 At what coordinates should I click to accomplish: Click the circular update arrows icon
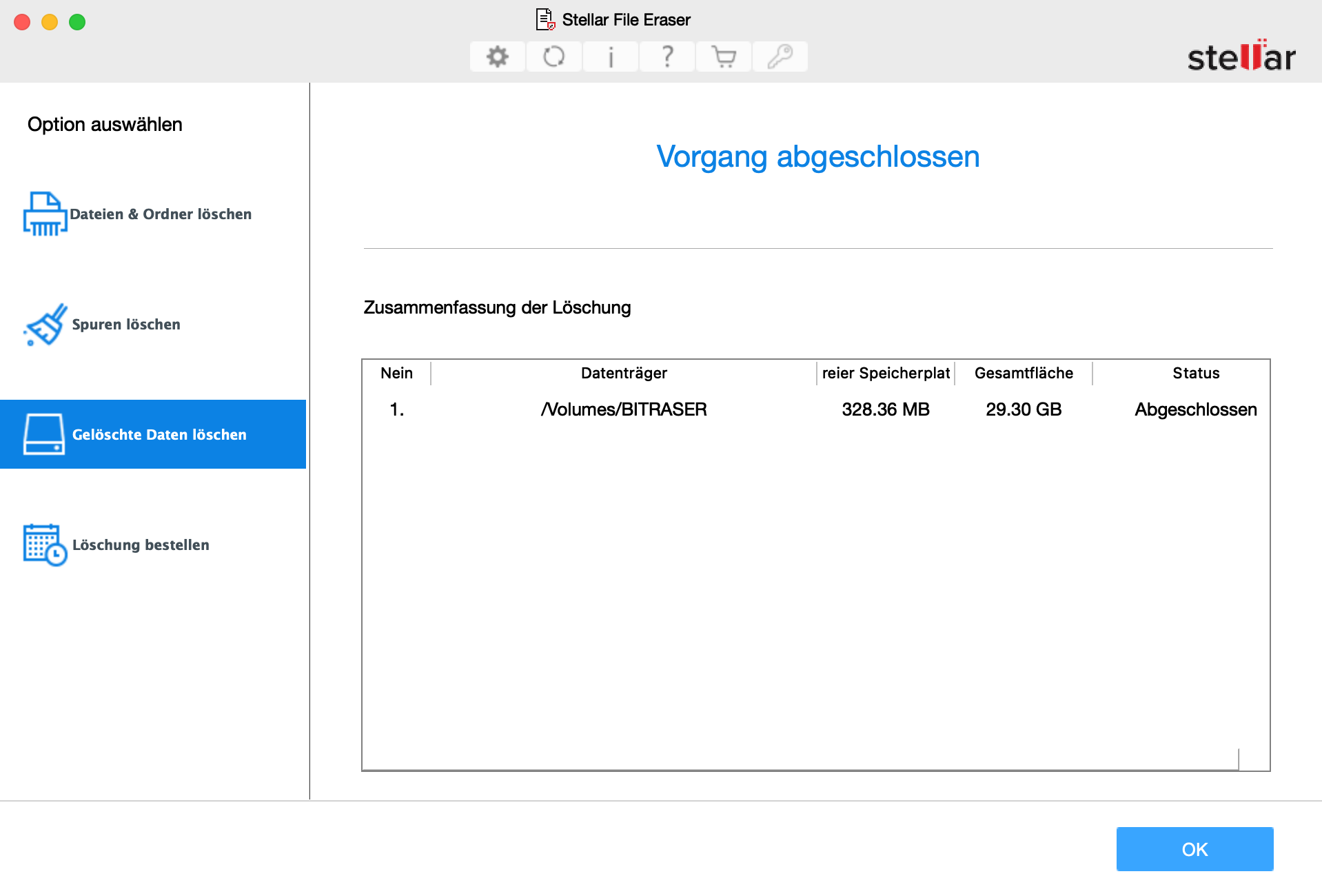[553, 57]
